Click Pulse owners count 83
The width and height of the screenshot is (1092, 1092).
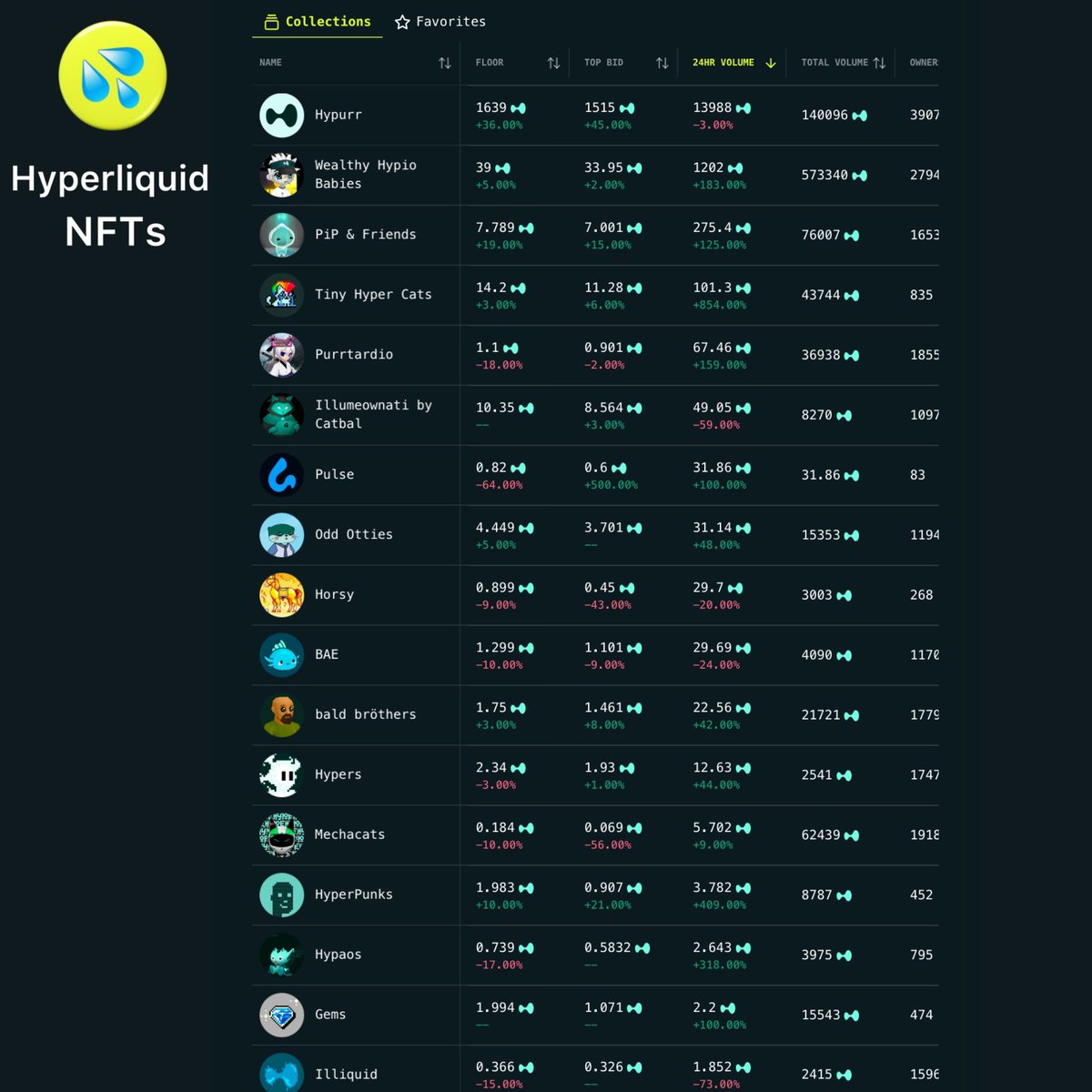pyautogui.click(x=917, y=475)
